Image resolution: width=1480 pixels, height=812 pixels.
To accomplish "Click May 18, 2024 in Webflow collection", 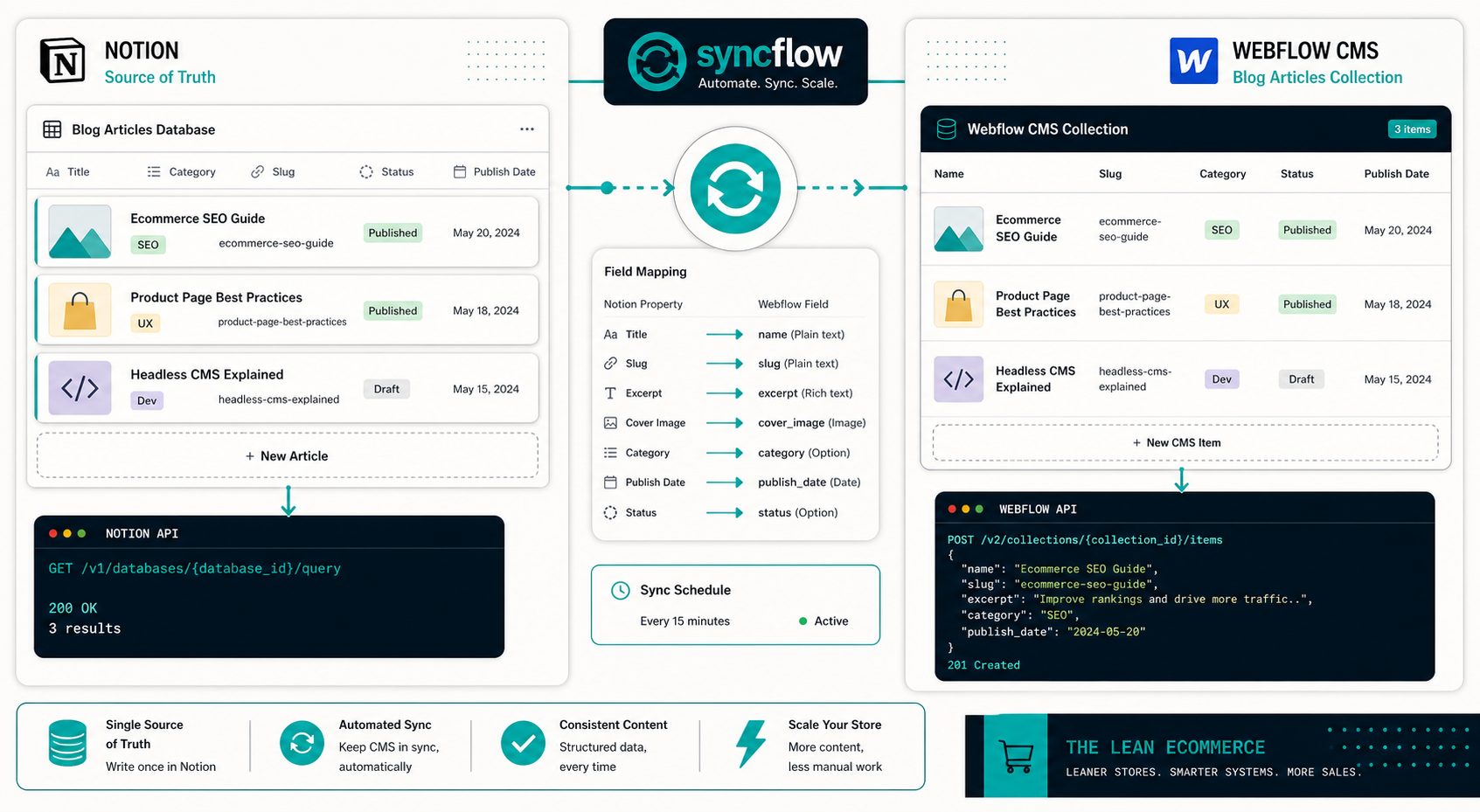I will coord(1398,304).
